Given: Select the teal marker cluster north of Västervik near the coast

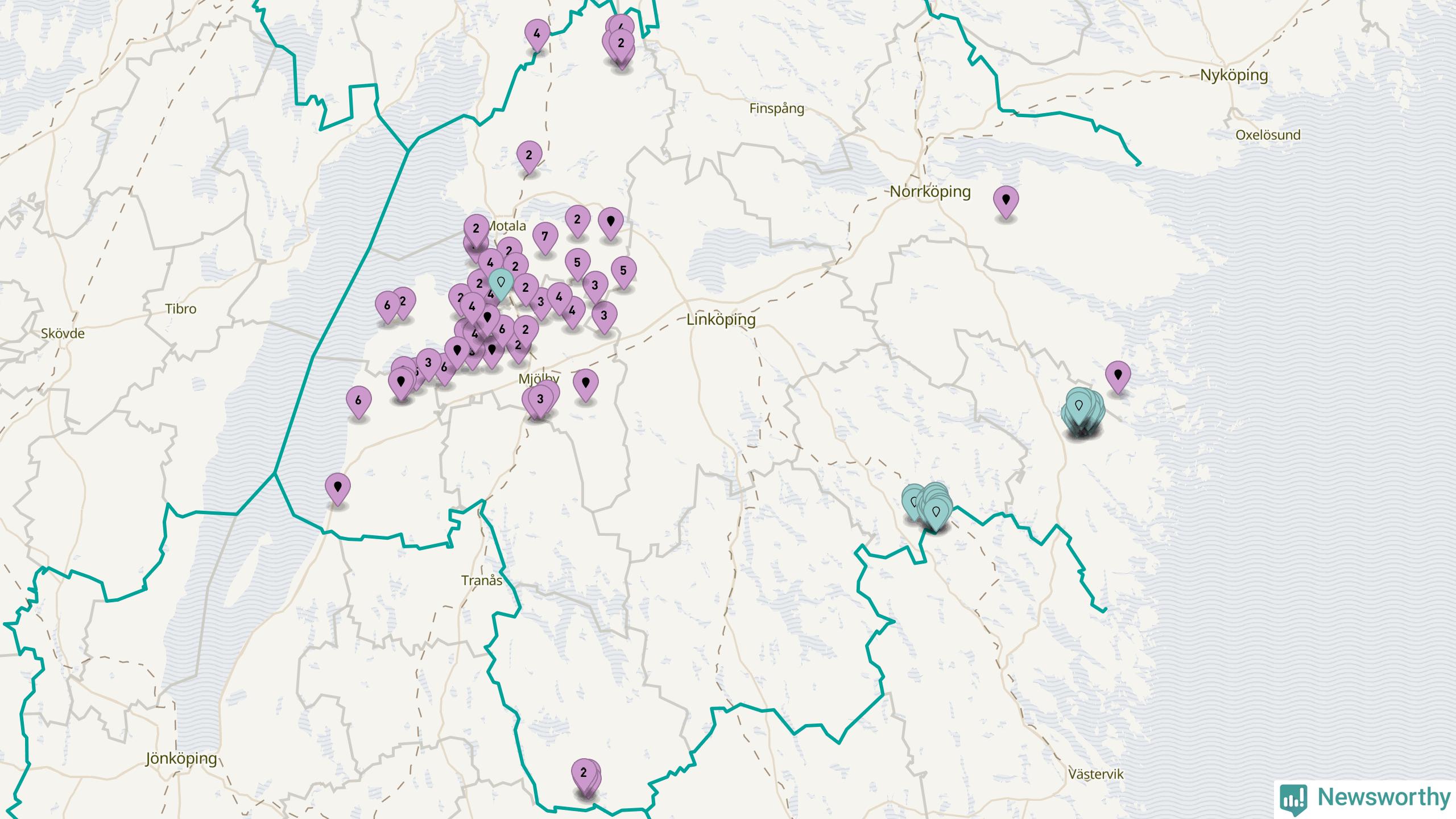Looking at the screenshot, I should point(1079,407).
